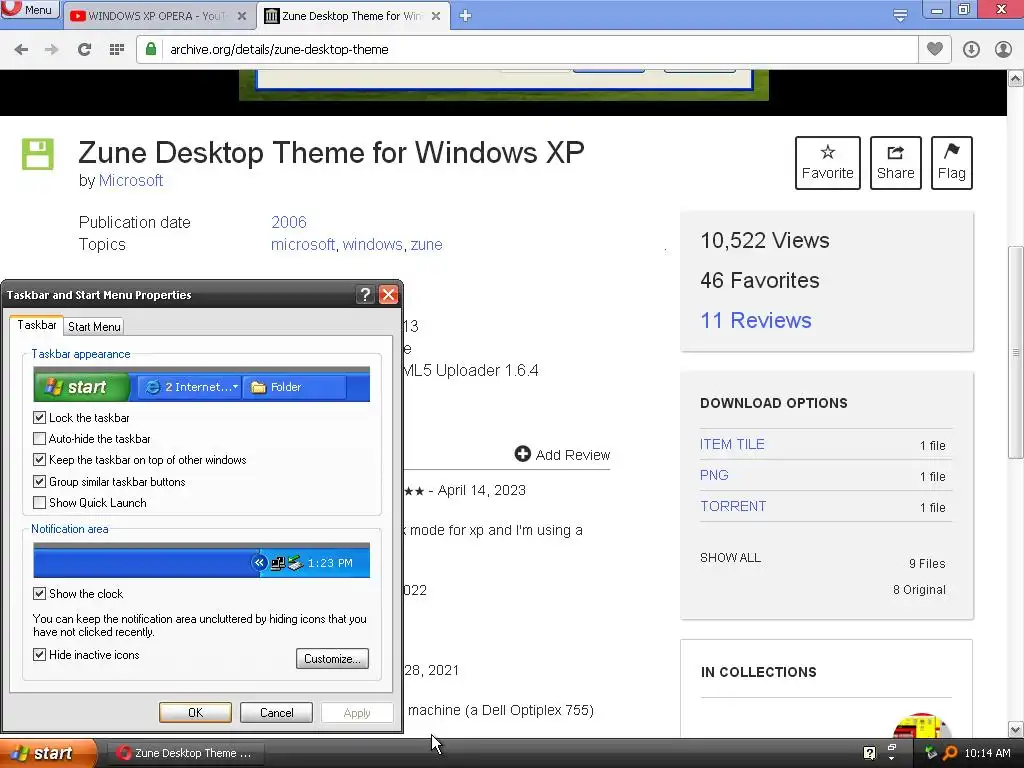The image size is (1024, 768).
Task: Click the green padlock security icon
Action: coord(151,49)
